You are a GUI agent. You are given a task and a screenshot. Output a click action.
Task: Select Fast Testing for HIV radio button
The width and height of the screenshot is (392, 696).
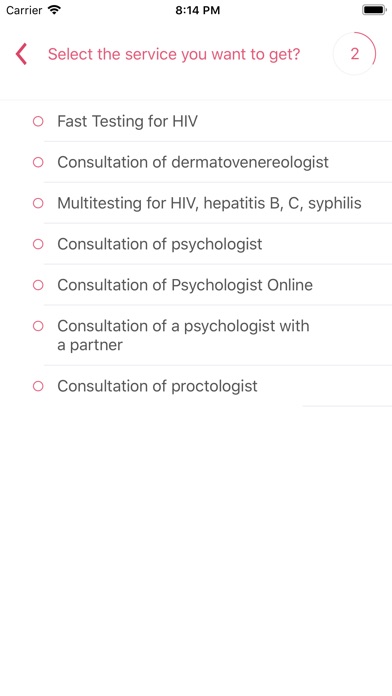[x=38, y=121]
